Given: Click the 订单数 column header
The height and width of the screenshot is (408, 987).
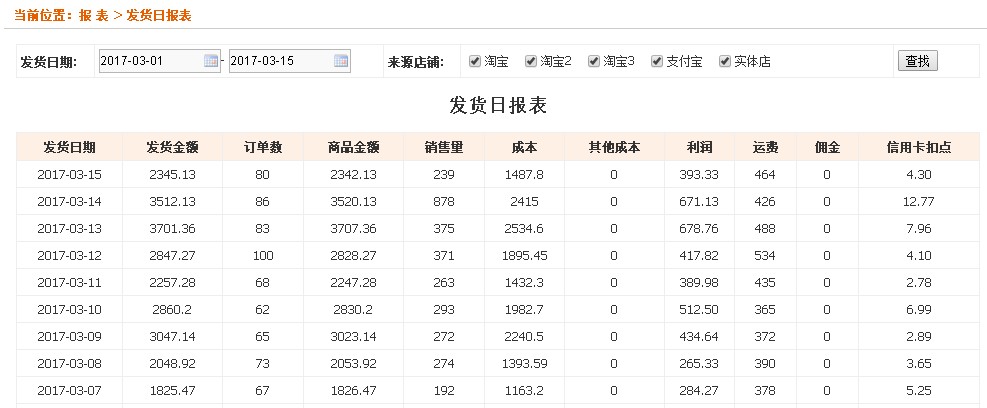Looking at the screenshot, I should [x=263, y=147].
